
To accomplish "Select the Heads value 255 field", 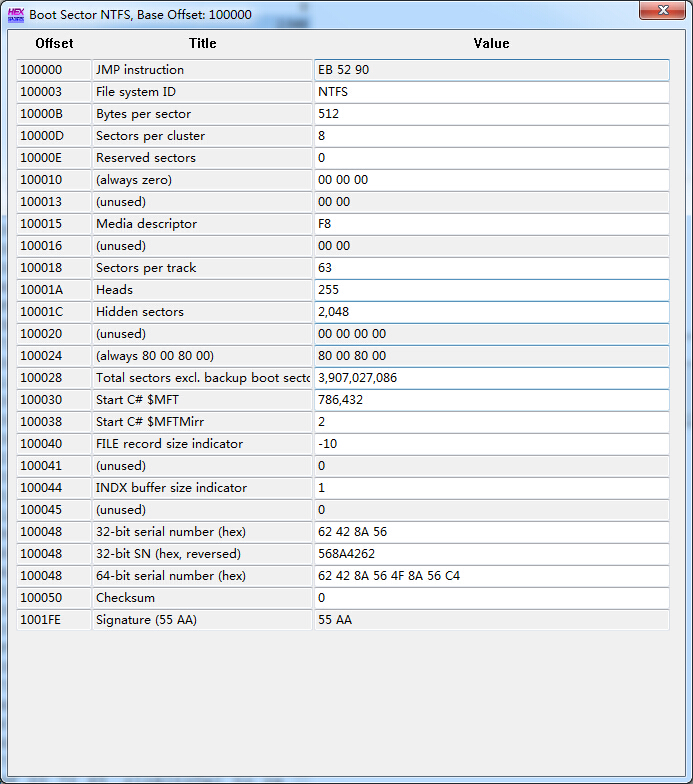I will point(491,290).
